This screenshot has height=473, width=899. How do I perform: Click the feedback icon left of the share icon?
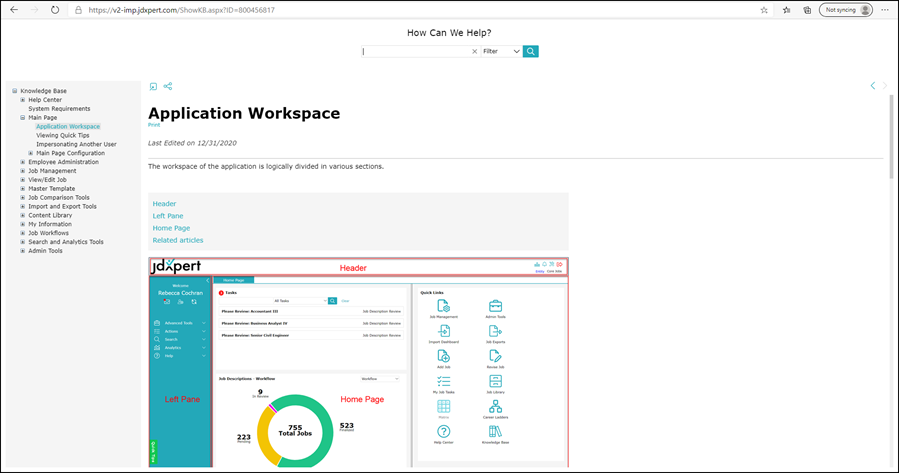click(153, 87)
